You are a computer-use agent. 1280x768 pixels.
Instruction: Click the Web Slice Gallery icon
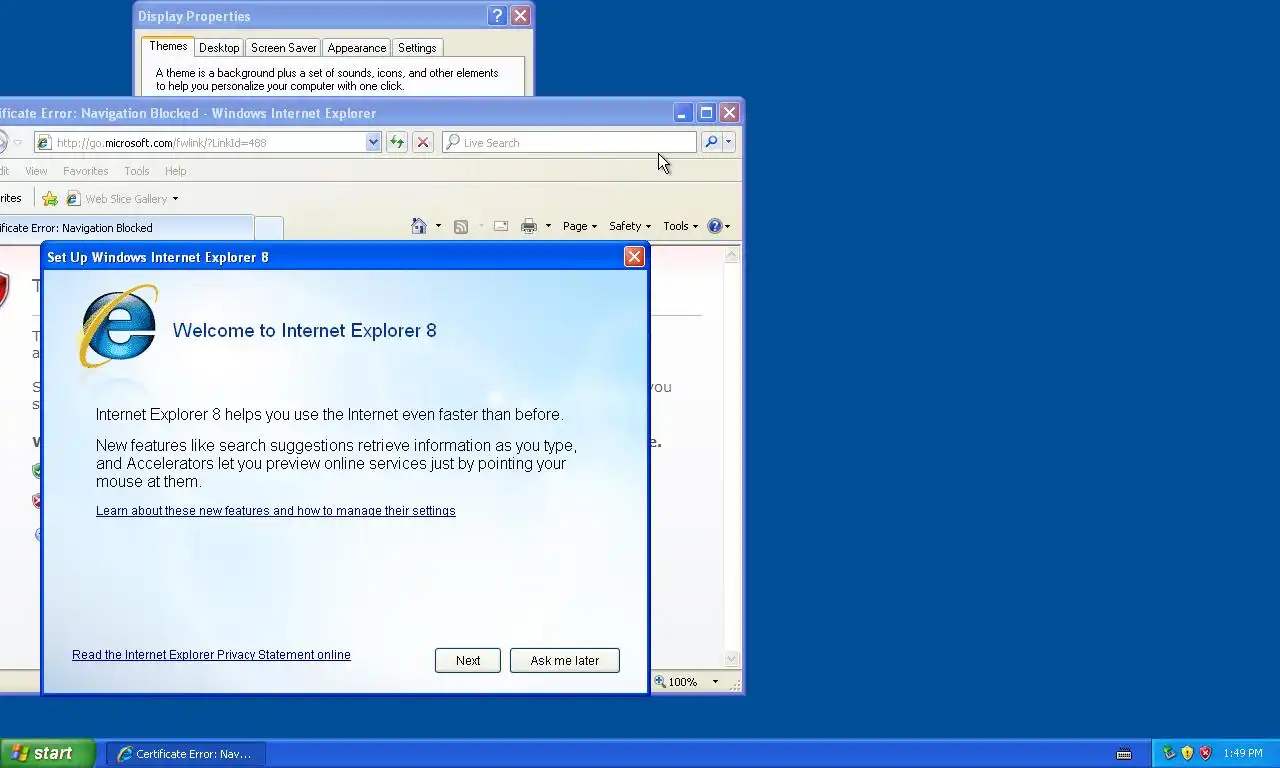click(x=73, y=199)
